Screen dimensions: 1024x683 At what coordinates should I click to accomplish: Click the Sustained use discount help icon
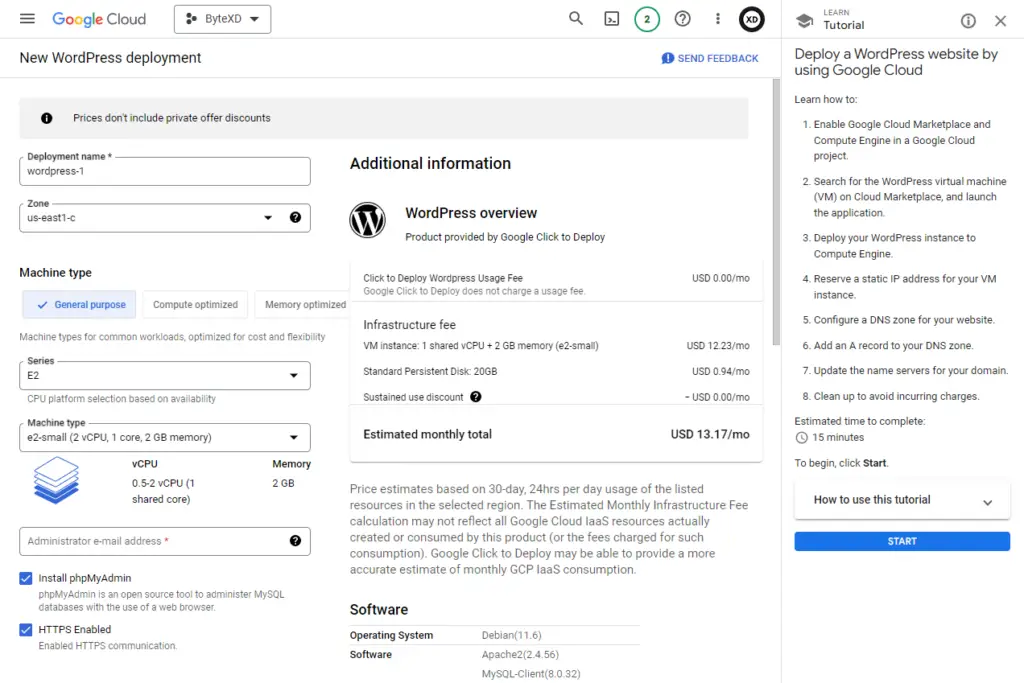tap(475, 396)
